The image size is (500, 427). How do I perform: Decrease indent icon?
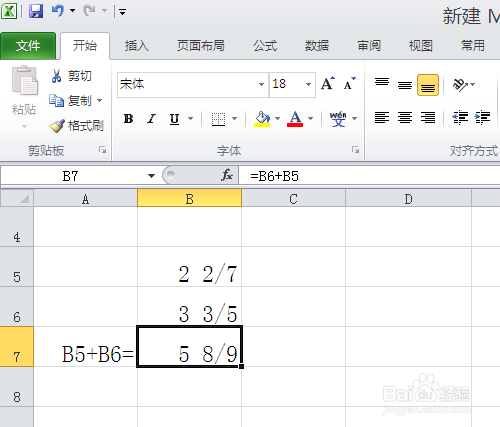[460, 117]
